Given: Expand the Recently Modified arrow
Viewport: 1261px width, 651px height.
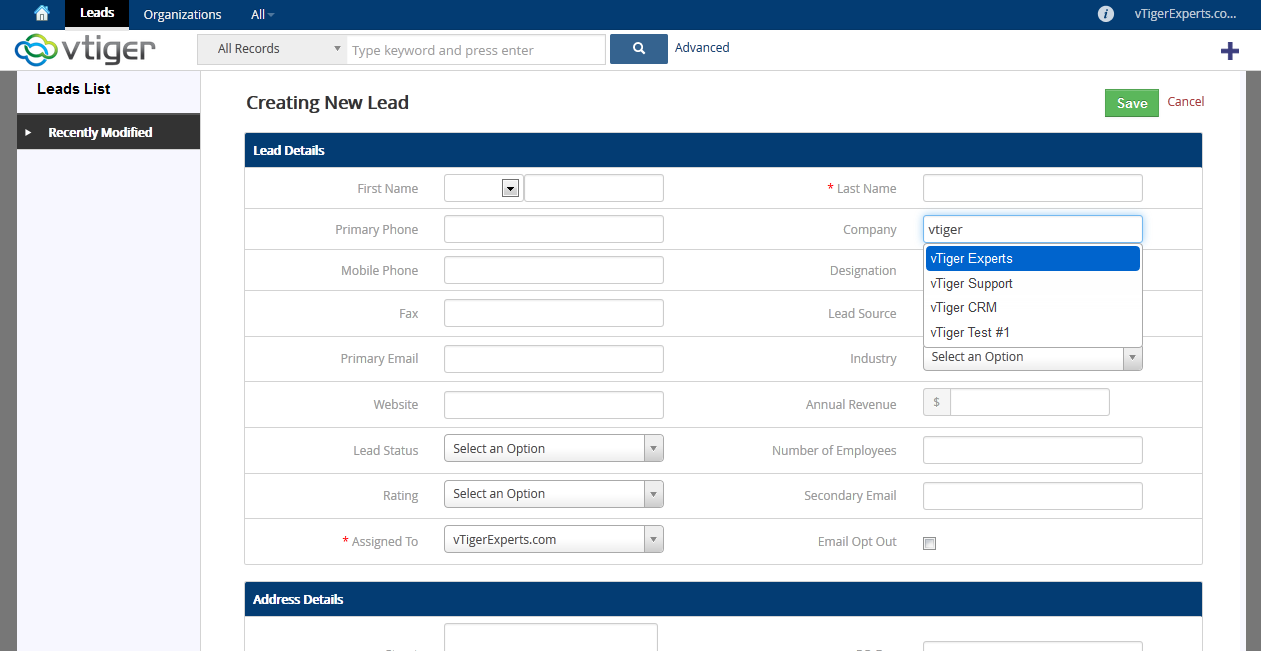Looking at the screenshot, I should coord(28,132).
